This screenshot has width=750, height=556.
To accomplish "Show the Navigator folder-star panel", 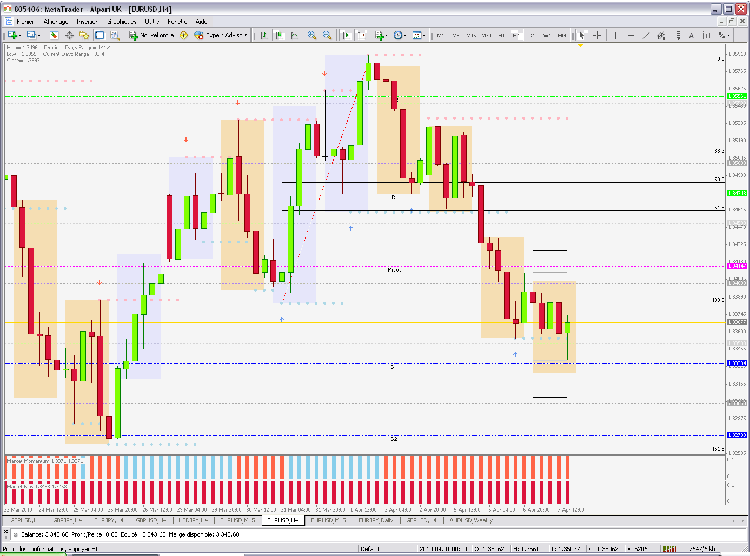I will pos(84,35).
